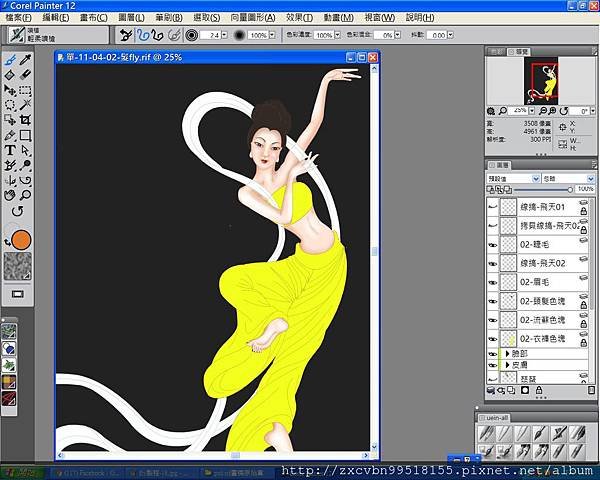The image size is (600, 480).
Task: Open the 抖動 value dropdown
Action: pos(450,35)
